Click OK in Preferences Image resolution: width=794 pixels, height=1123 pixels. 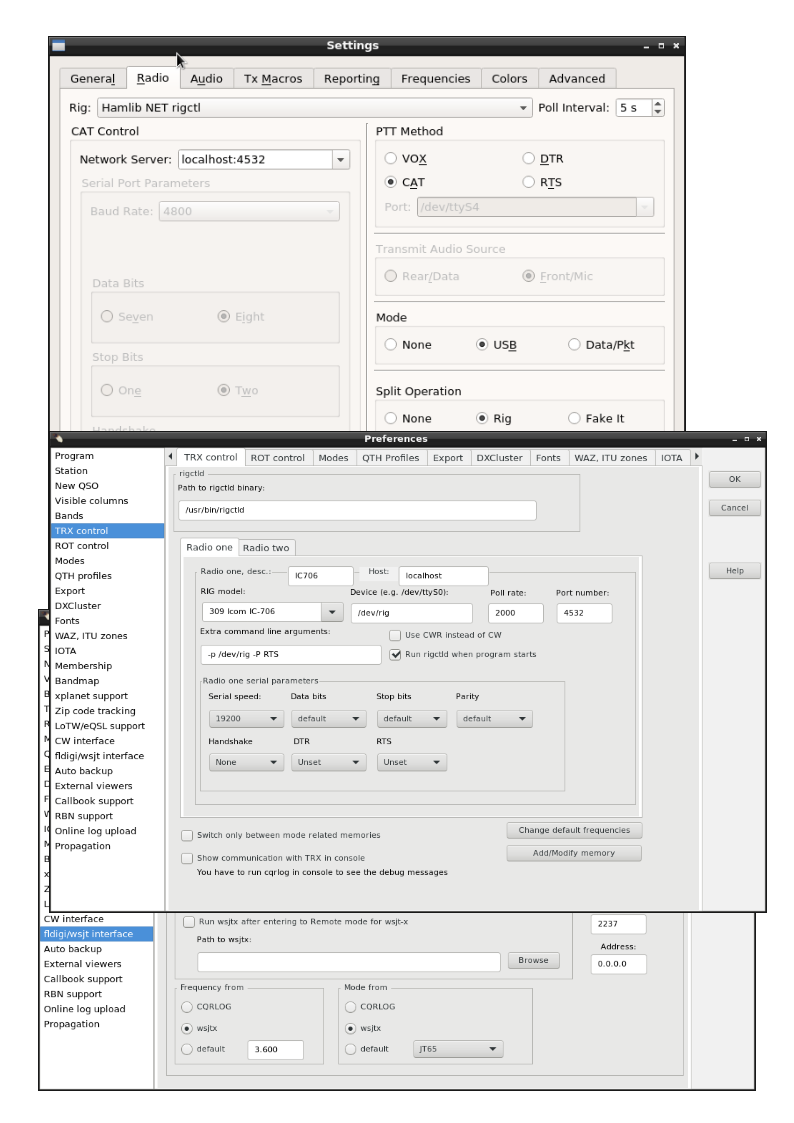[735, 479]
